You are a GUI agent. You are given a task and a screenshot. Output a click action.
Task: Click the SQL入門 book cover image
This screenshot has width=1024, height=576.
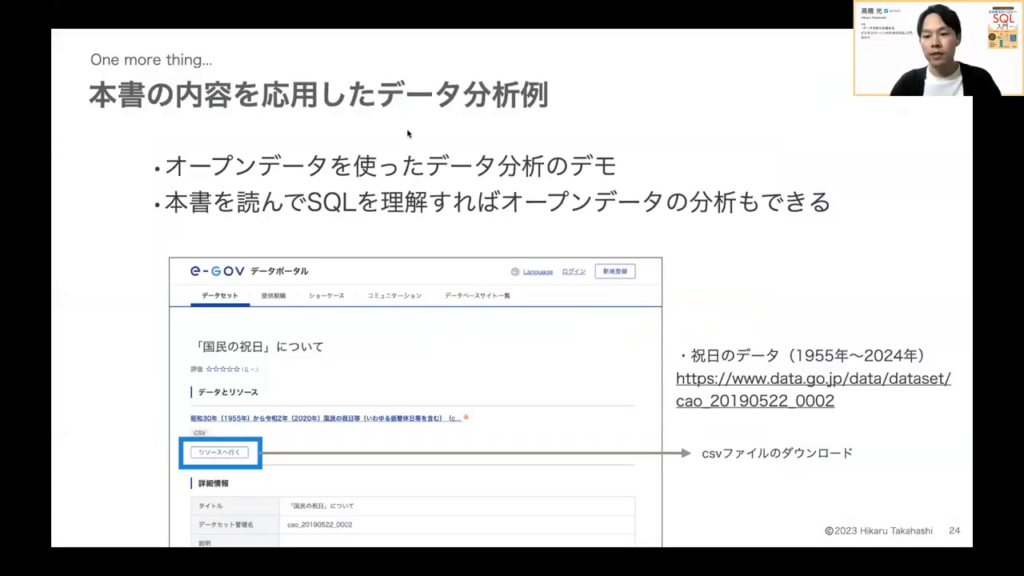click(x=1001, y=26)
